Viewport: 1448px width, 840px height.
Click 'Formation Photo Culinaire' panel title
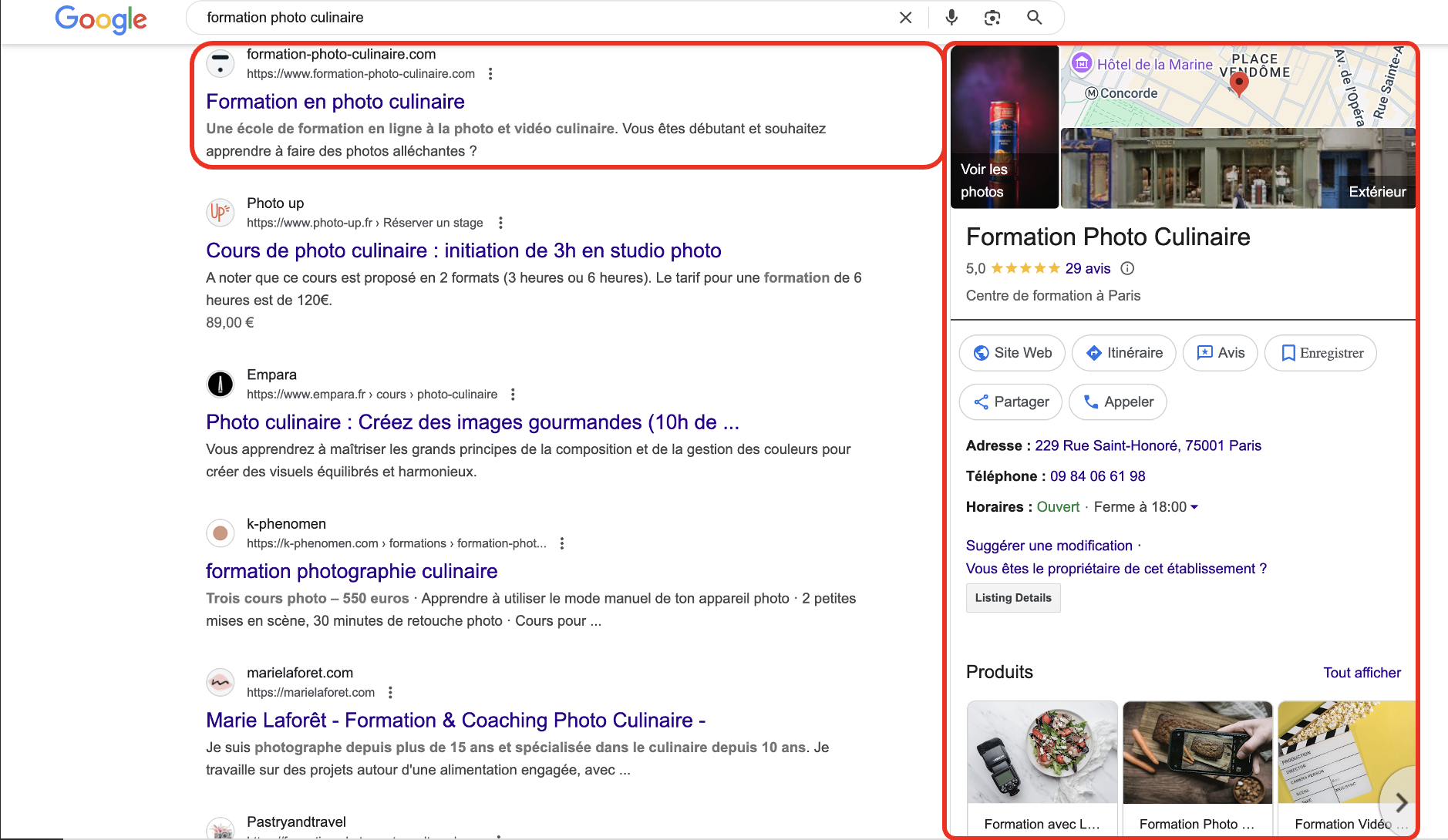[1108, 237]
